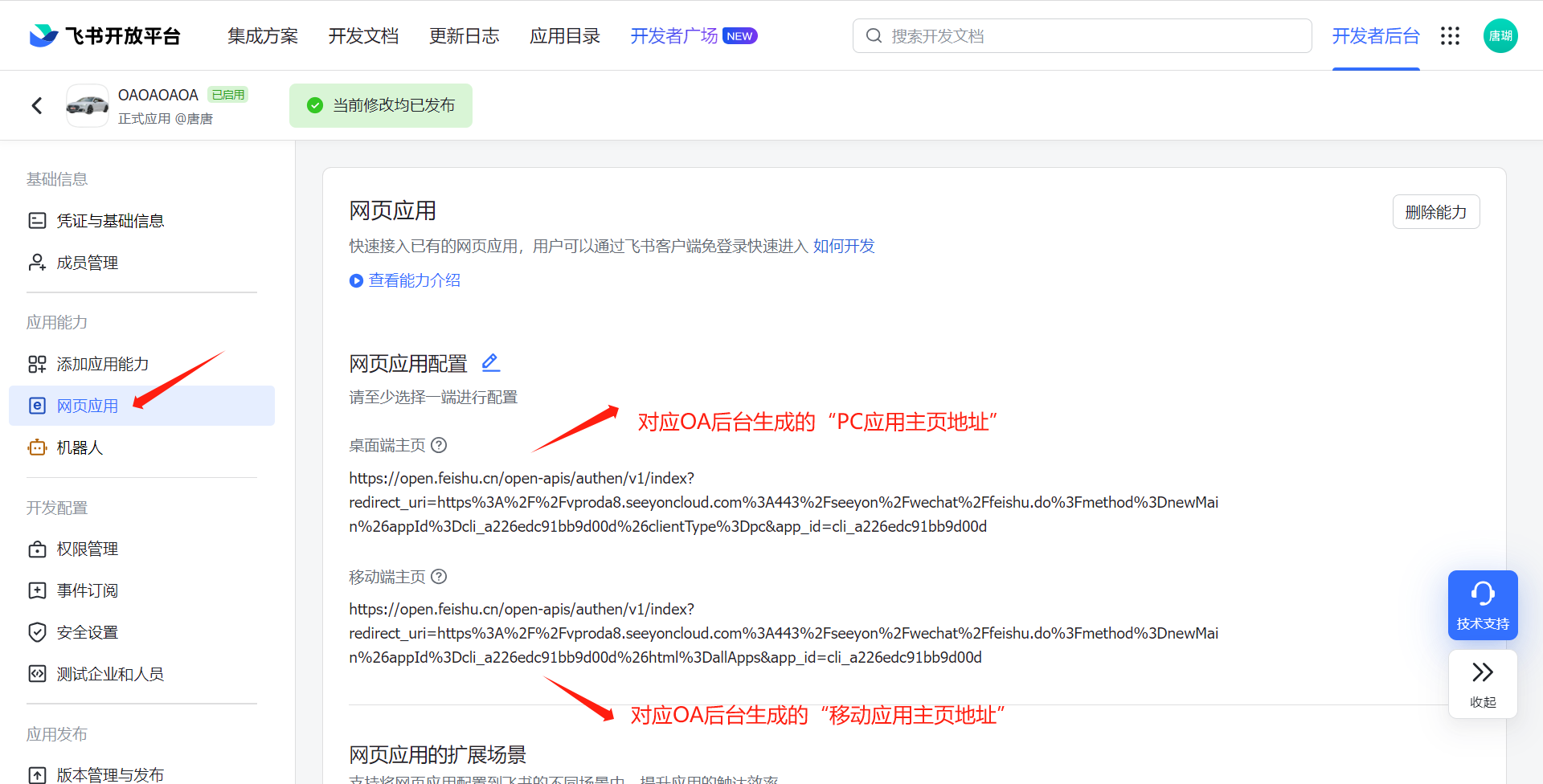Click the 技术支持 floating button
1543x784 pixels.
pyautogui.click(x=1483, y=605)
